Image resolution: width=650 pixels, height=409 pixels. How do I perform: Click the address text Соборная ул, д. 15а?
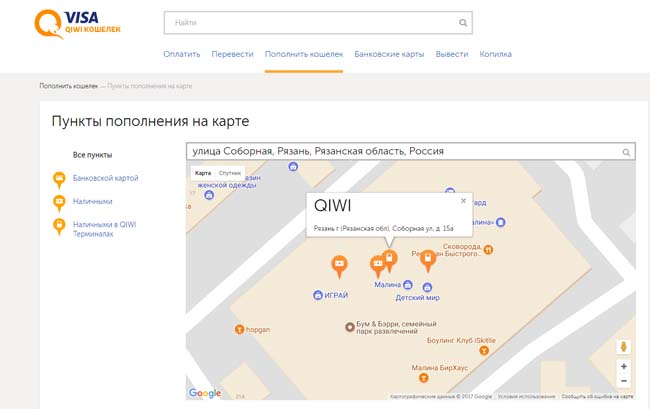[422, 228]
